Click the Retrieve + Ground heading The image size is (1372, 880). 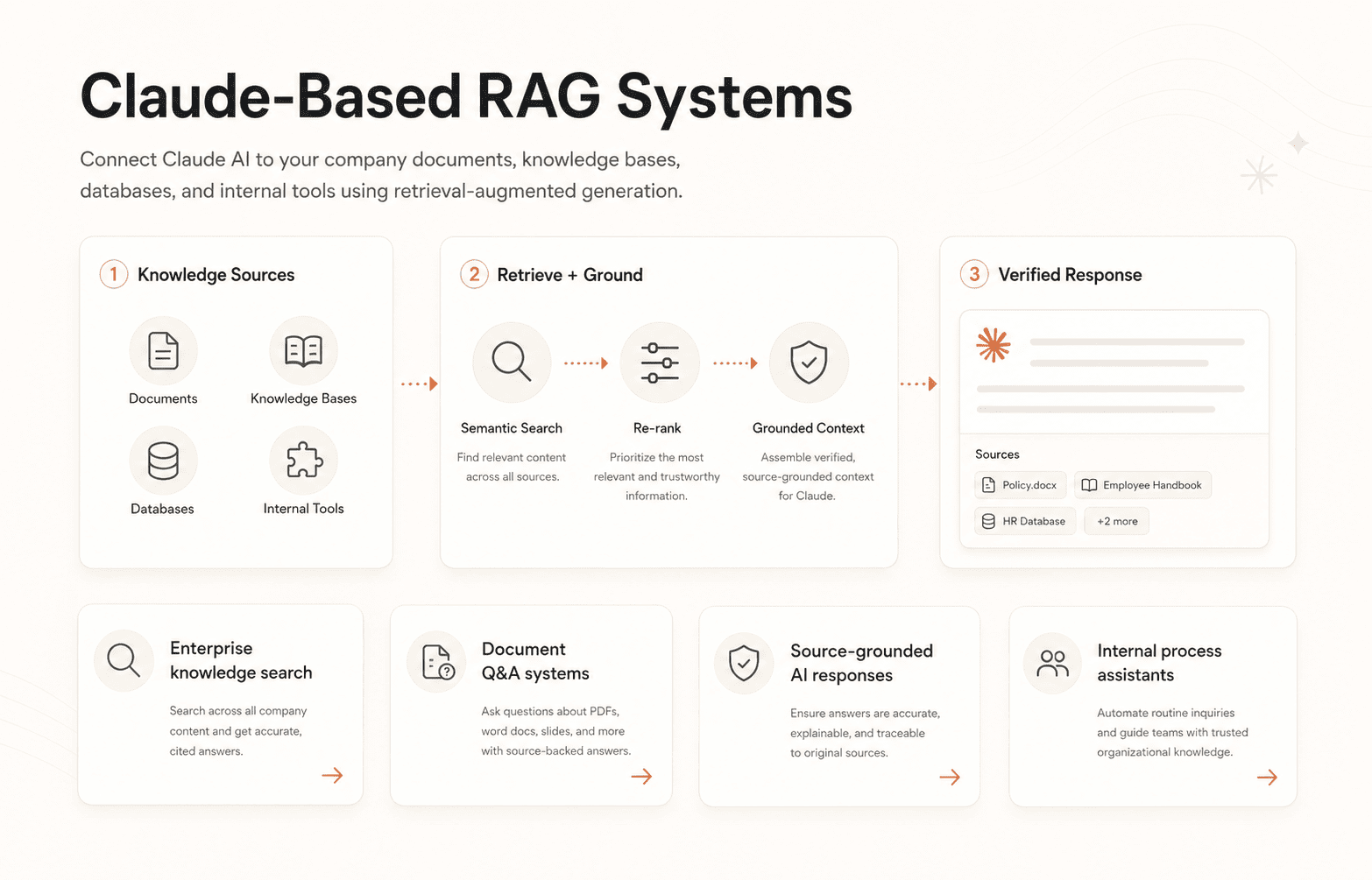click(569, 275)
